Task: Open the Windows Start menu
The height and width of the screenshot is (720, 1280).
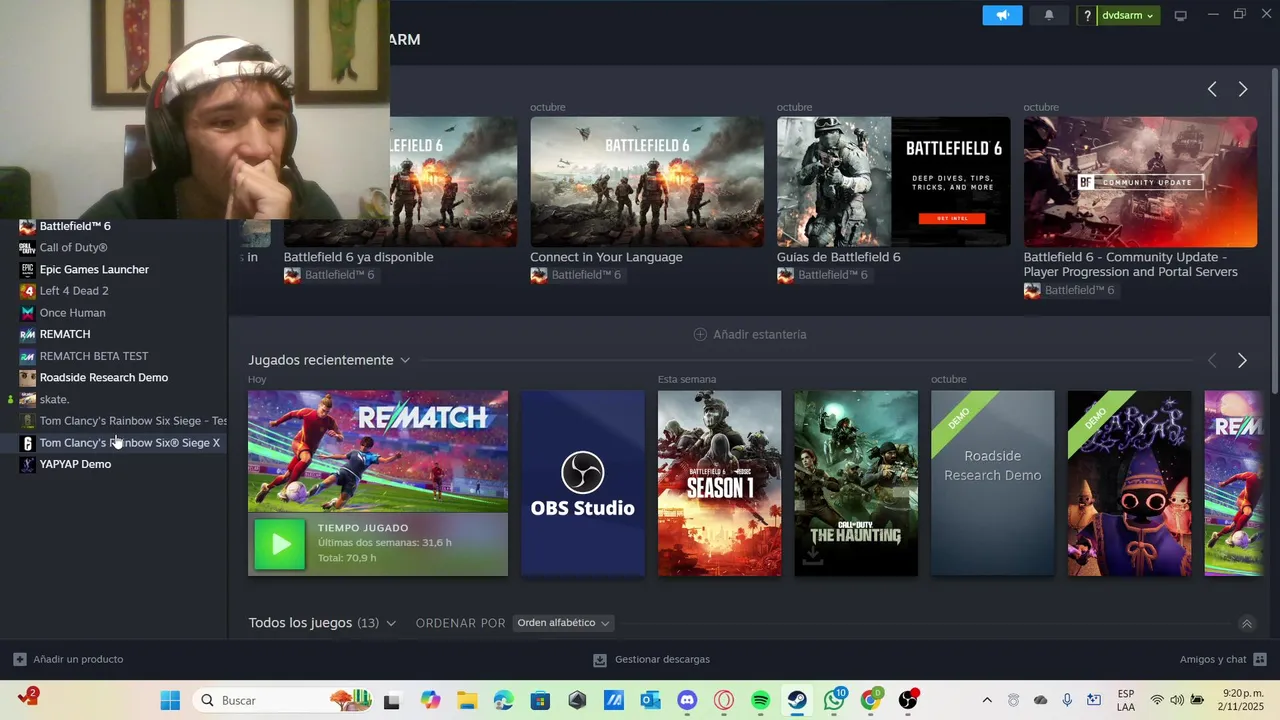Action: coord(170,700)
